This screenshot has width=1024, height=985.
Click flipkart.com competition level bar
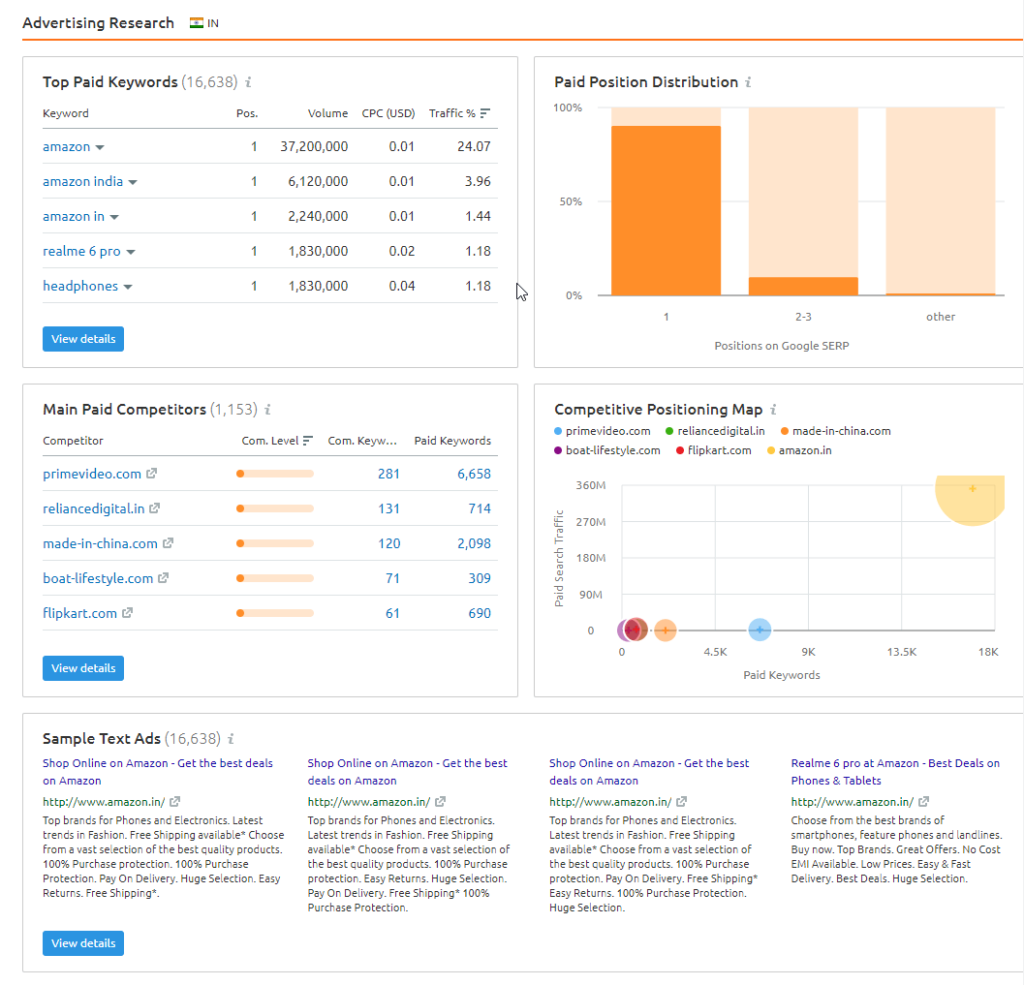(275, 613)
